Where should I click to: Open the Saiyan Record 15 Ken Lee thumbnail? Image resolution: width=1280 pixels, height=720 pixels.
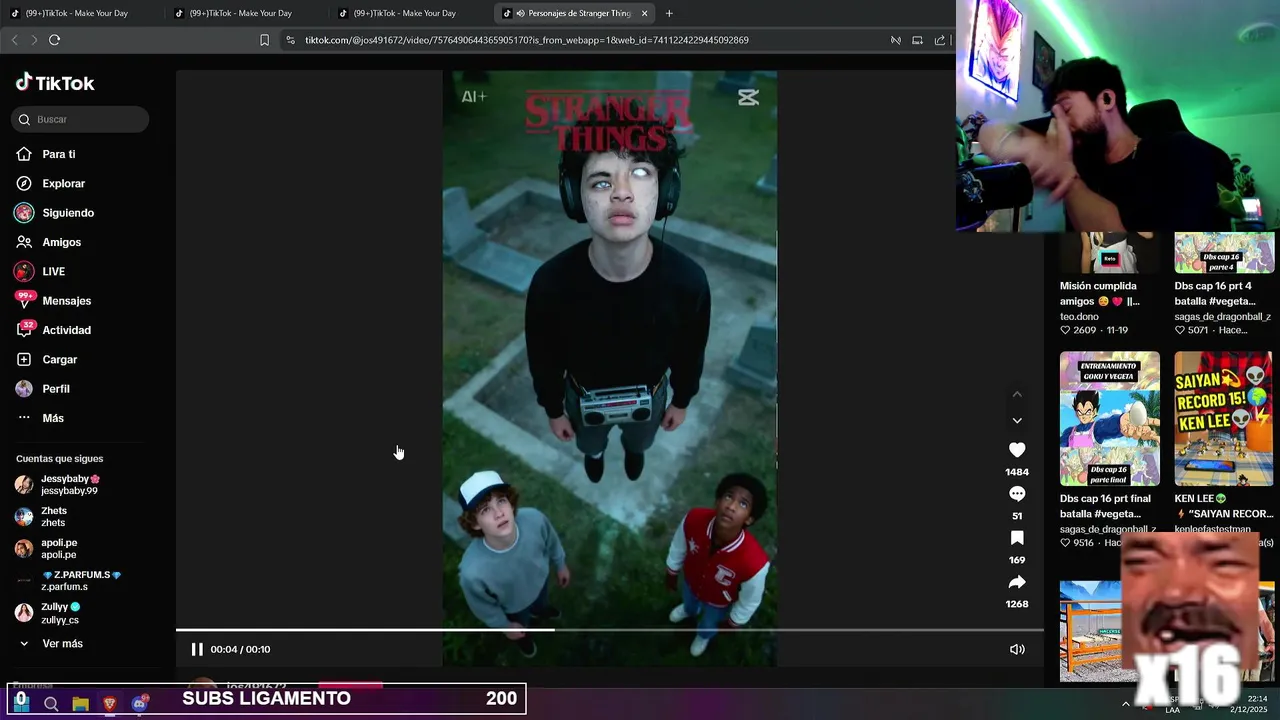[x=1224, y=418]
